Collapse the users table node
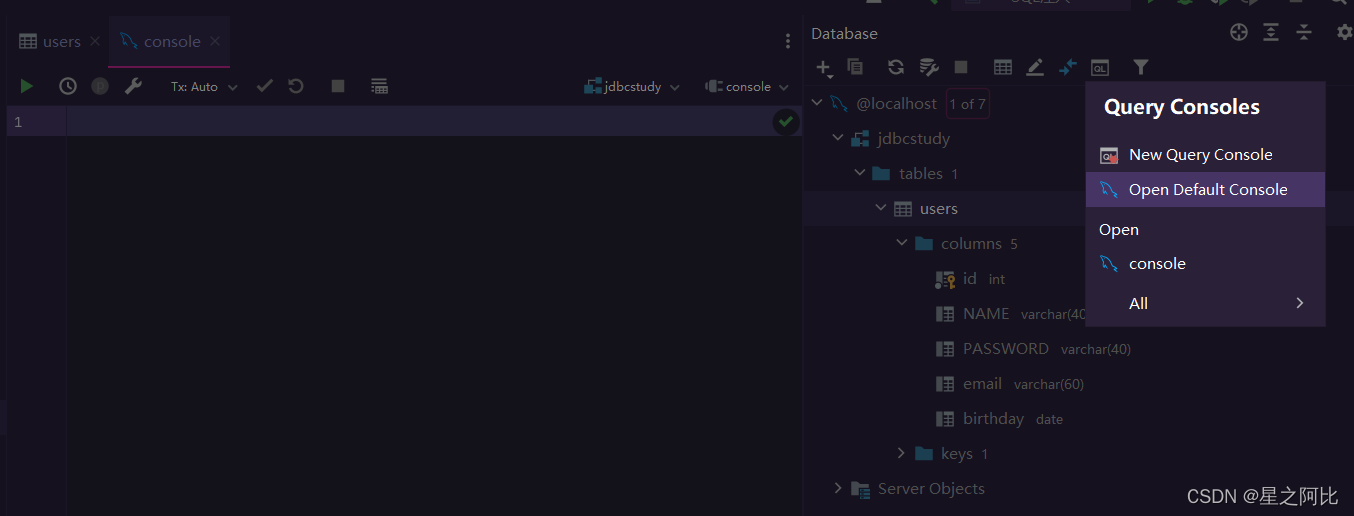The height and width of the screenshot is (516, 1354). pos(880,208)
